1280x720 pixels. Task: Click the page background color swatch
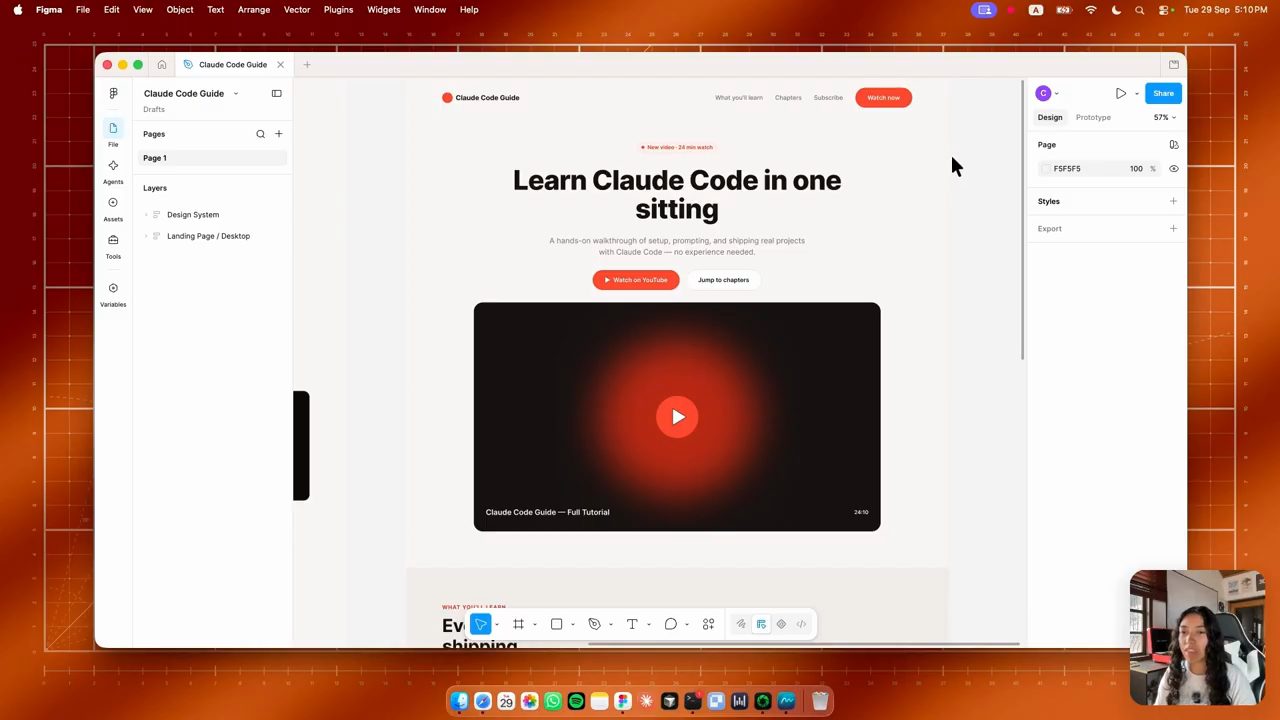pyautogui.click(x=1046, y=169)
